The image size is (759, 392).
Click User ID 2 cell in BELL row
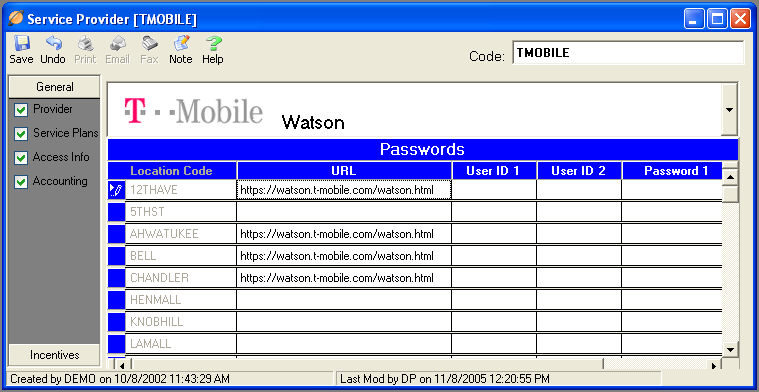pos(579,256)
